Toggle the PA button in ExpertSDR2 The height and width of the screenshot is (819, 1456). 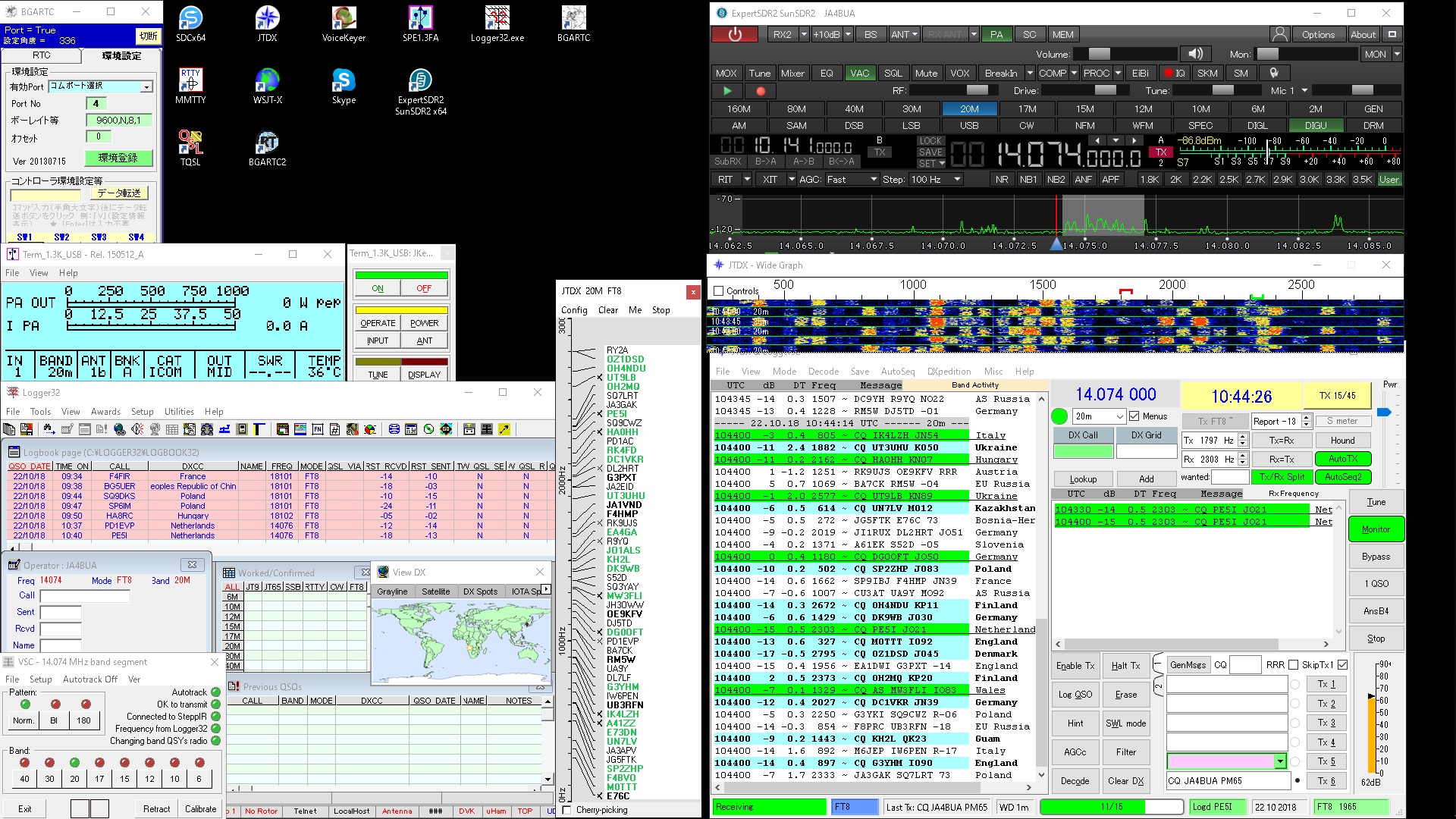pos(996,34)
